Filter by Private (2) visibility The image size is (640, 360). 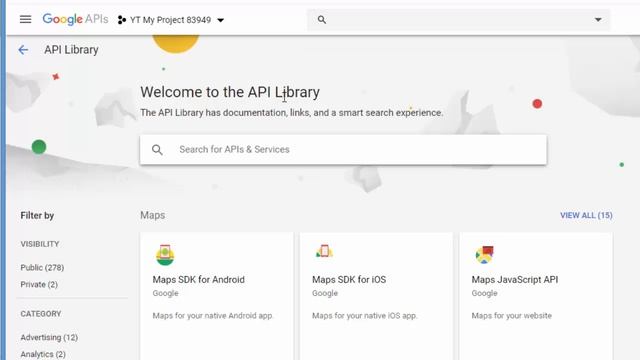(39, 284)
